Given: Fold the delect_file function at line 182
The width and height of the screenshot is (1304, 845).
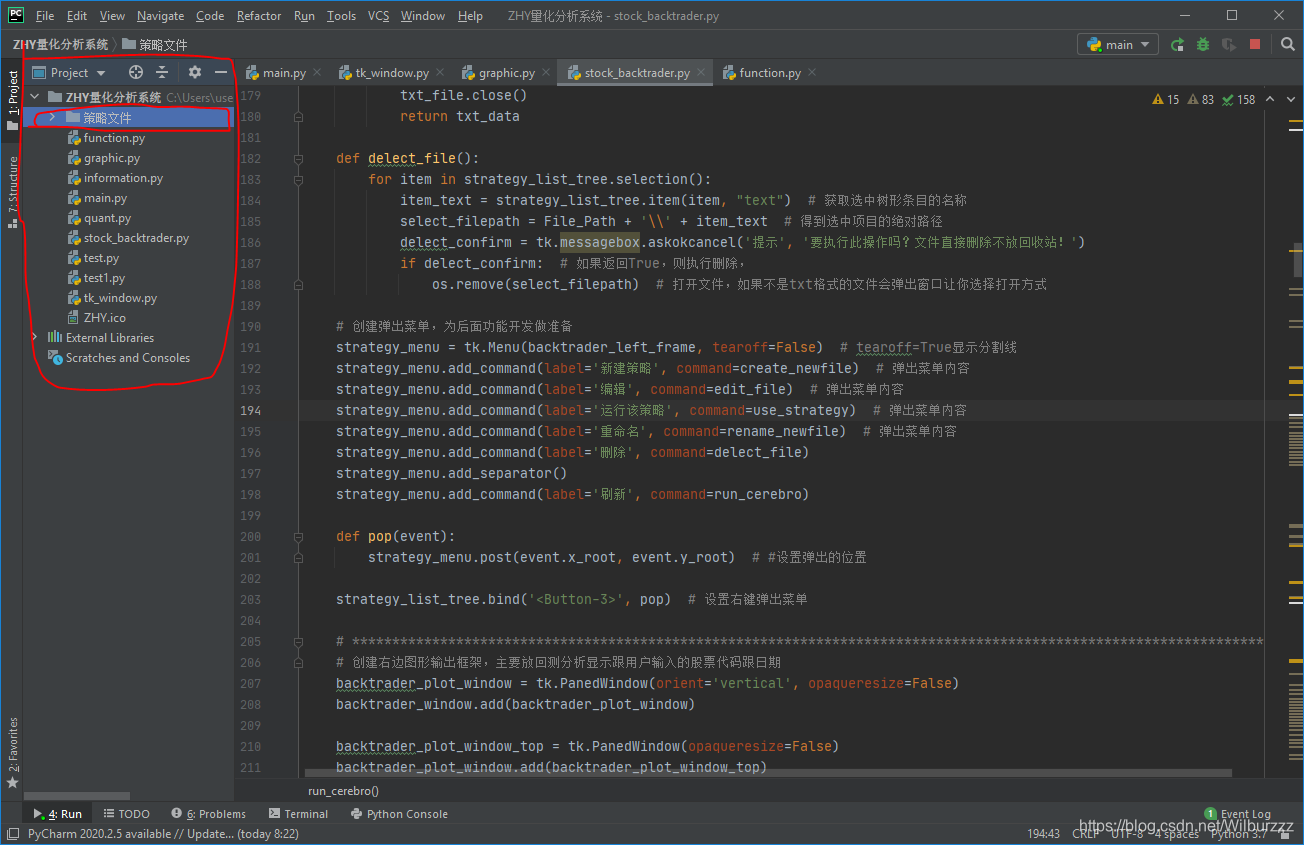Looking at the screenshot, I should 298,158.
